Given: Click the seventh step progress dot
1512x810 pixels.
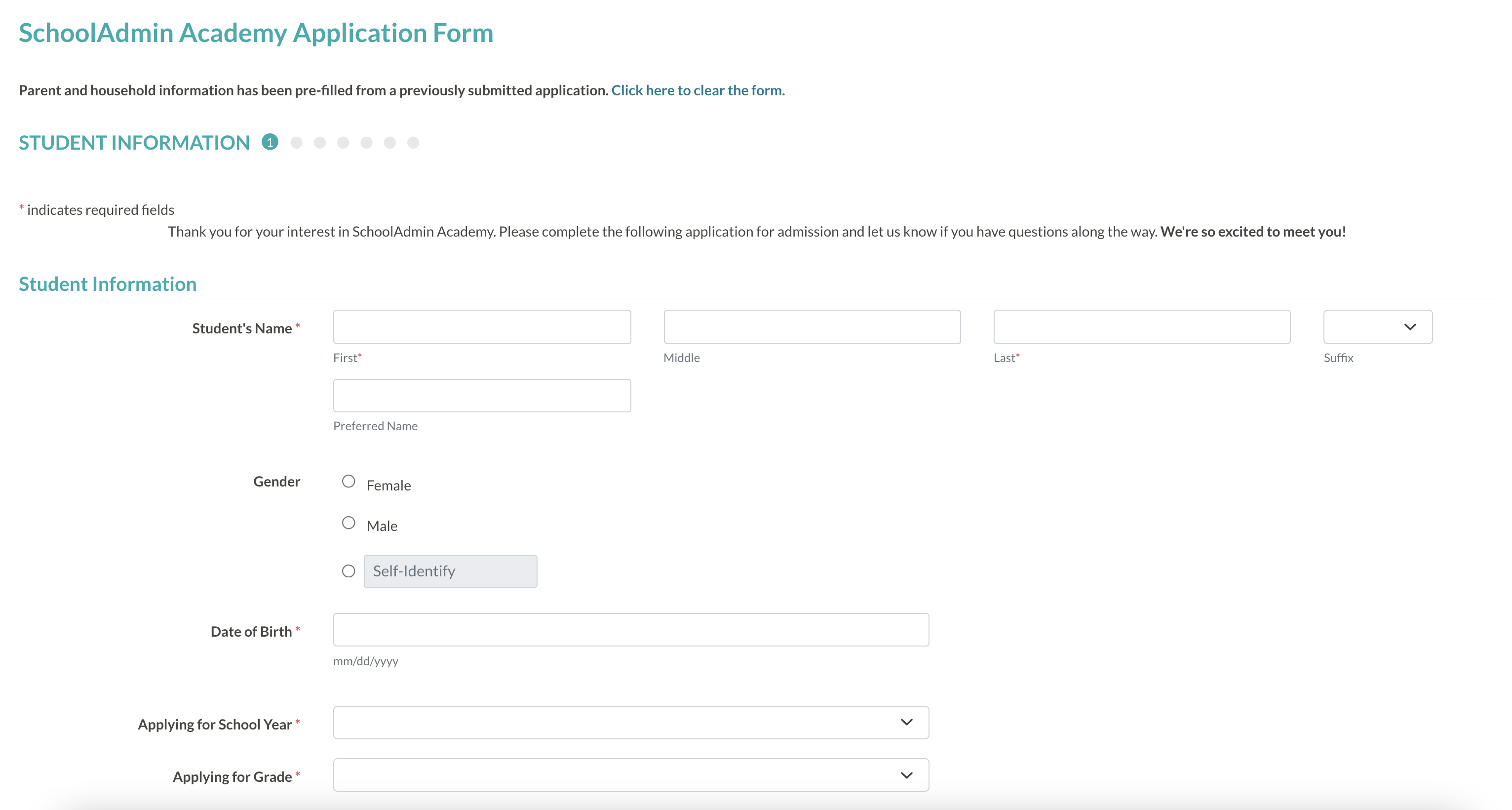Looking at the screenshot, I should pyautogui.click(x=413, y=143).
